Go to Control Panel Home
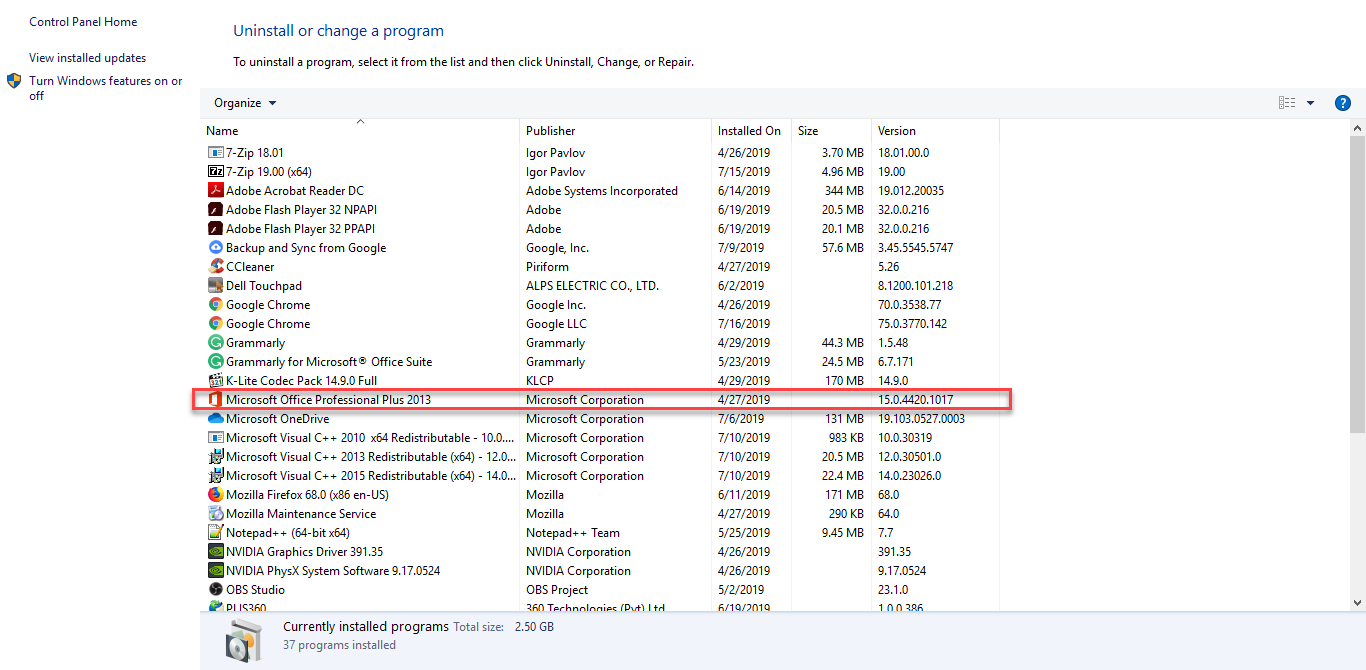 coord(83,22)
